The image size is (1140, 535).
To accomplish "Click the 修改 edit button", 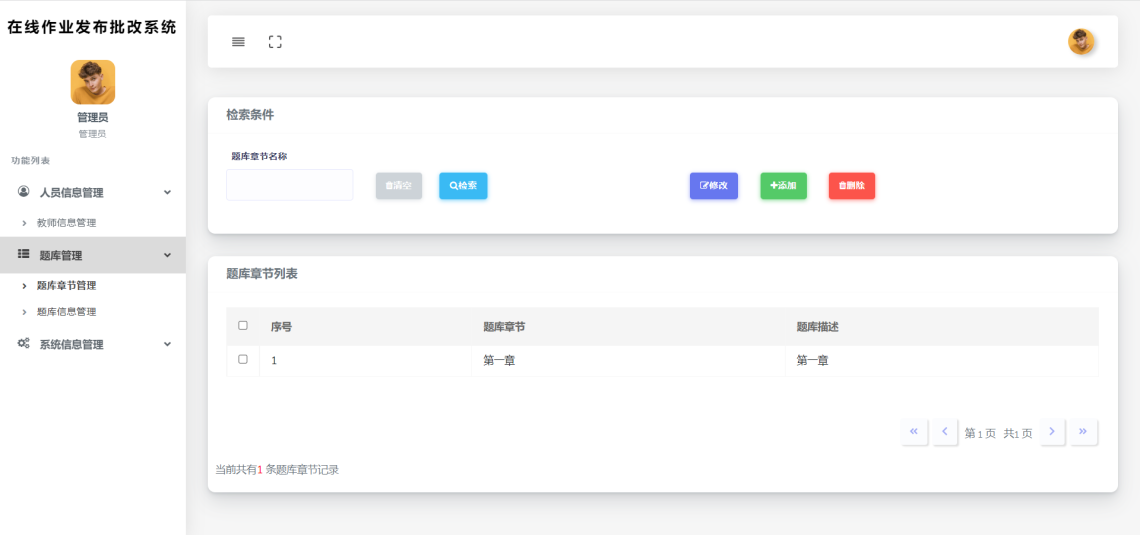I will (x=713, y=185).
